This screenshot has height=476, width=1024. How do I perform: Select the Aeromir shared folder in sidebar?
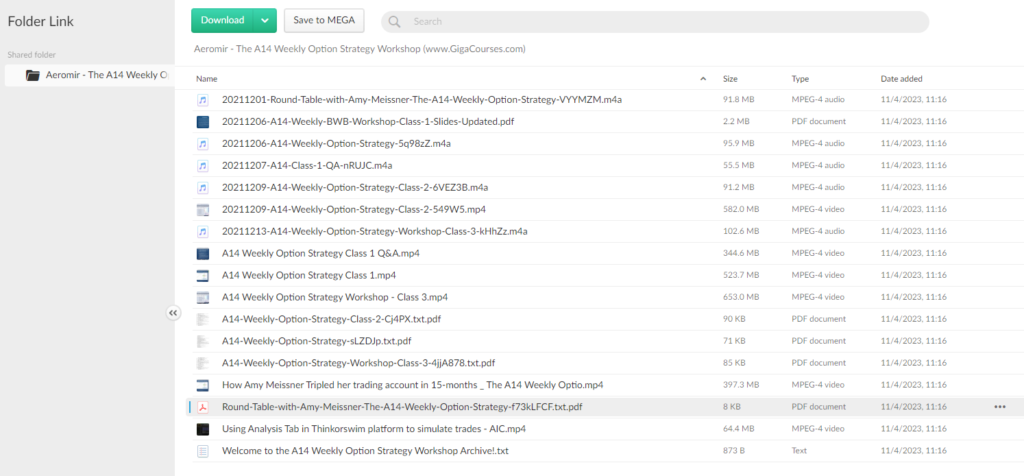pos(96,75)
